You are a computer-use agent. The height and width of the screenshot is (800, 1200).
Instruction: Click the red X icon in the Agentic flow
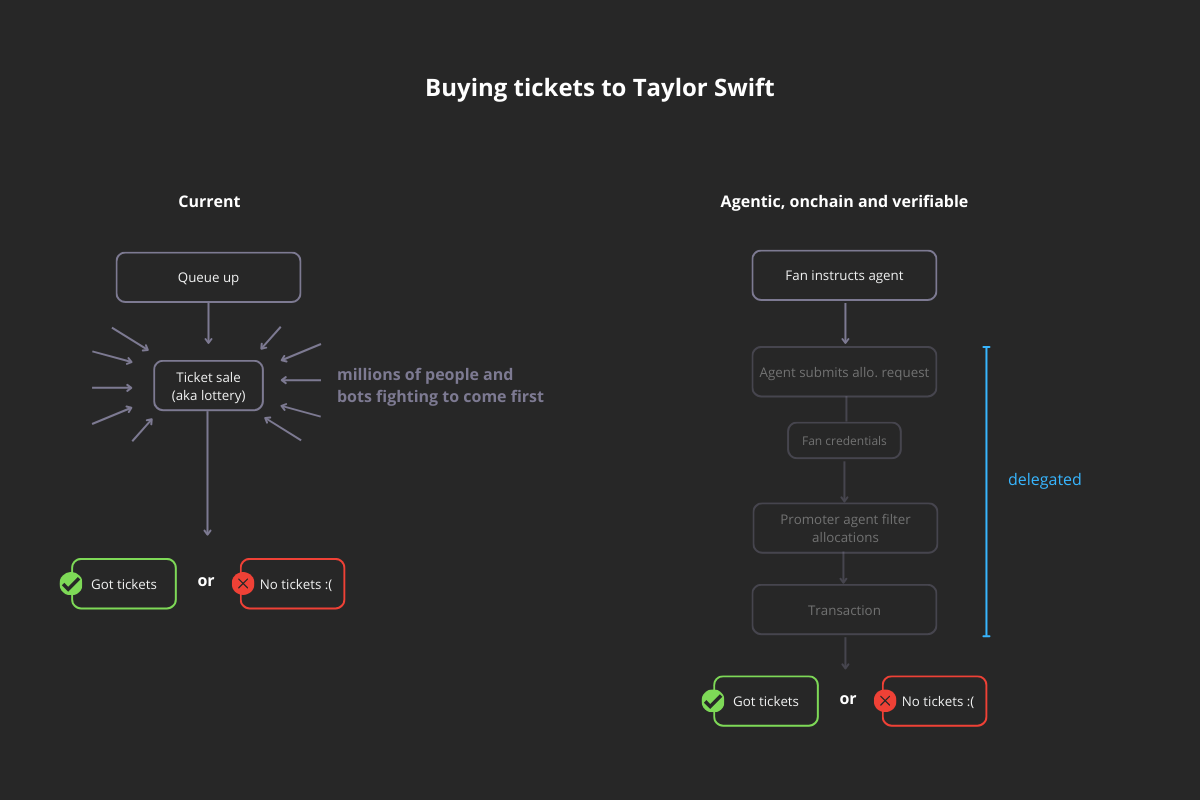pos(885,701)
